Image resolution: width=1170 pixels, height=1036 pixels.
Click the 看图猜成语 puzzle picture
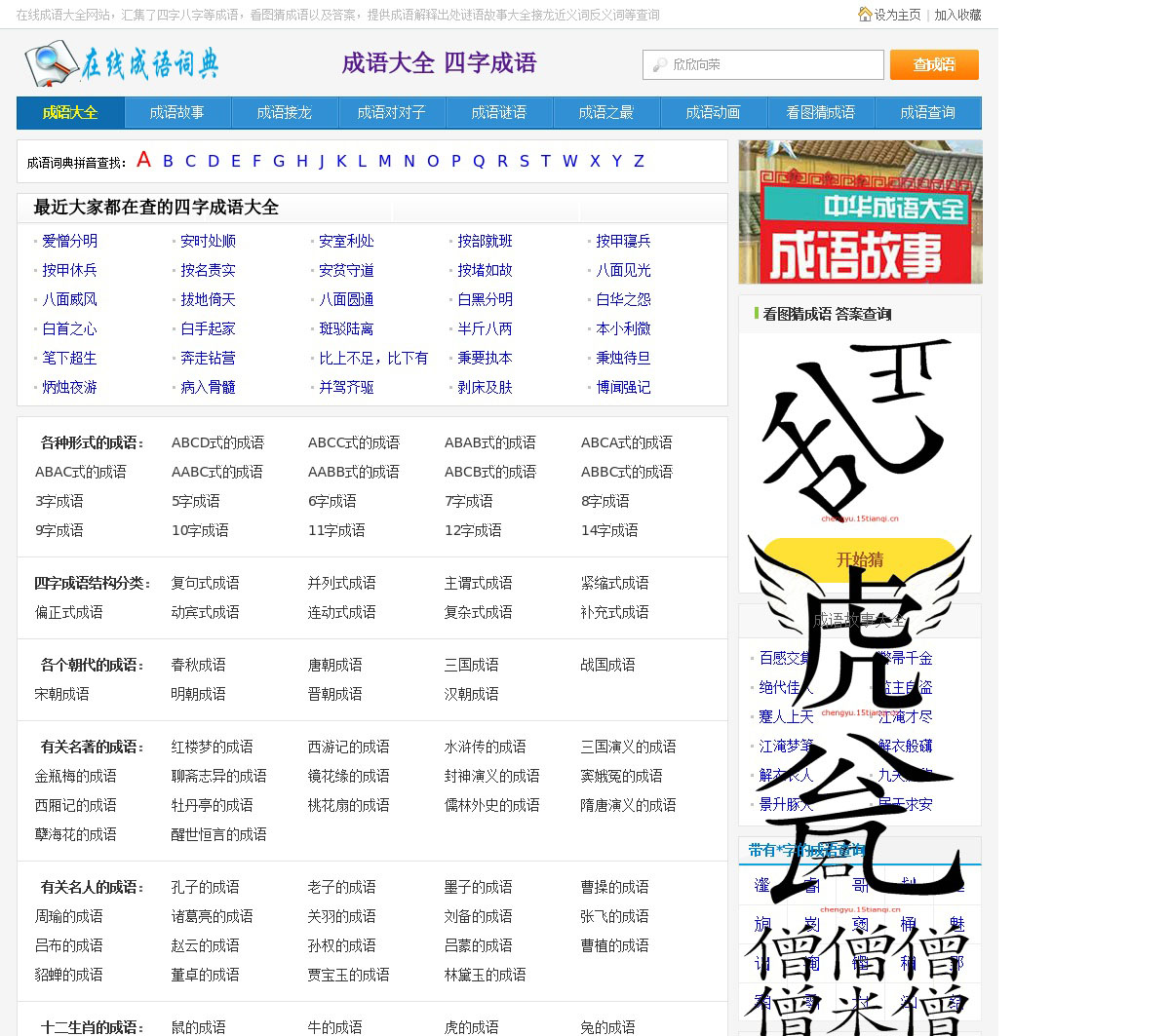(x=858, y=429)
